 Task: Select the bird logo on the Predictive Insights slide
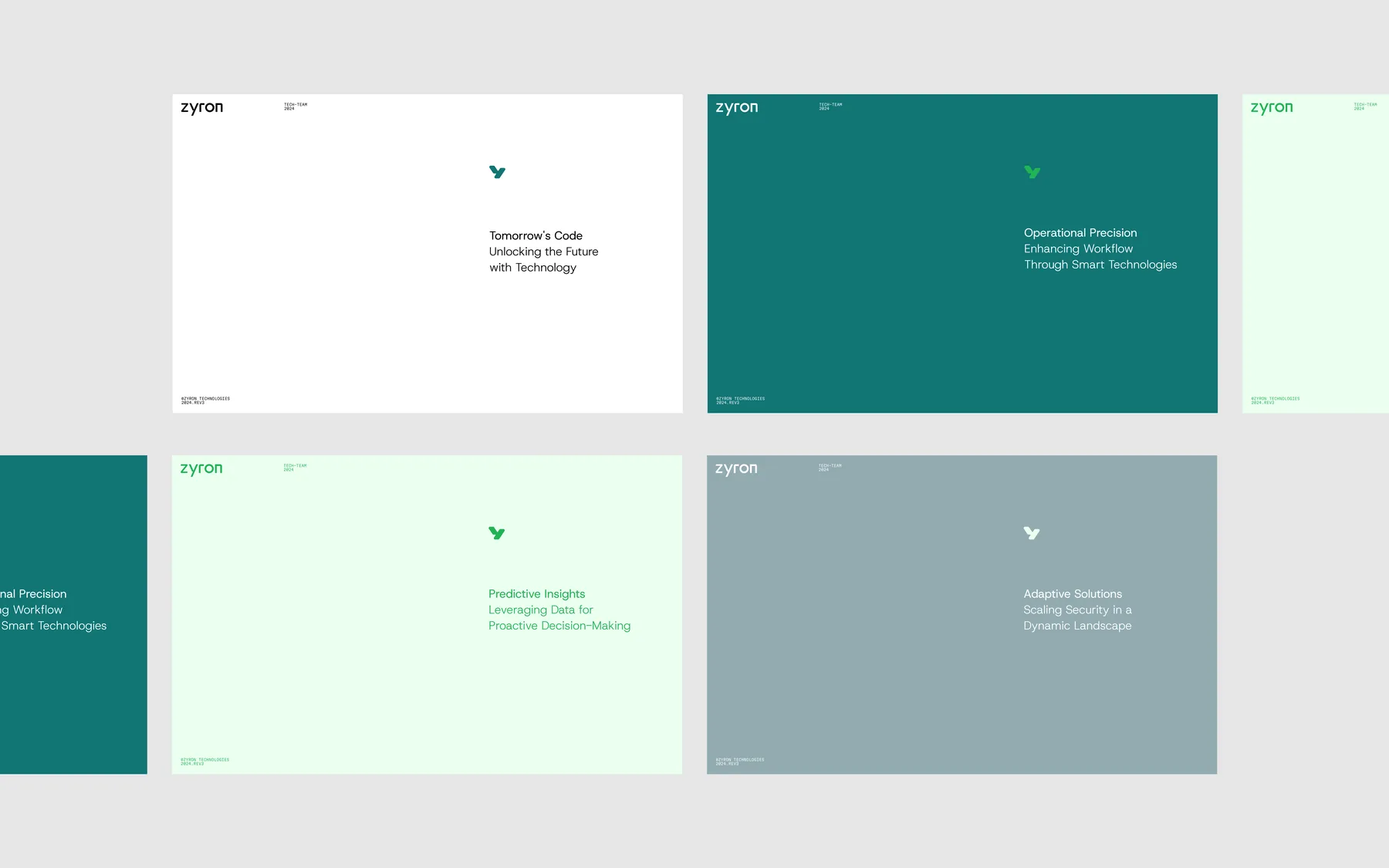496,533
